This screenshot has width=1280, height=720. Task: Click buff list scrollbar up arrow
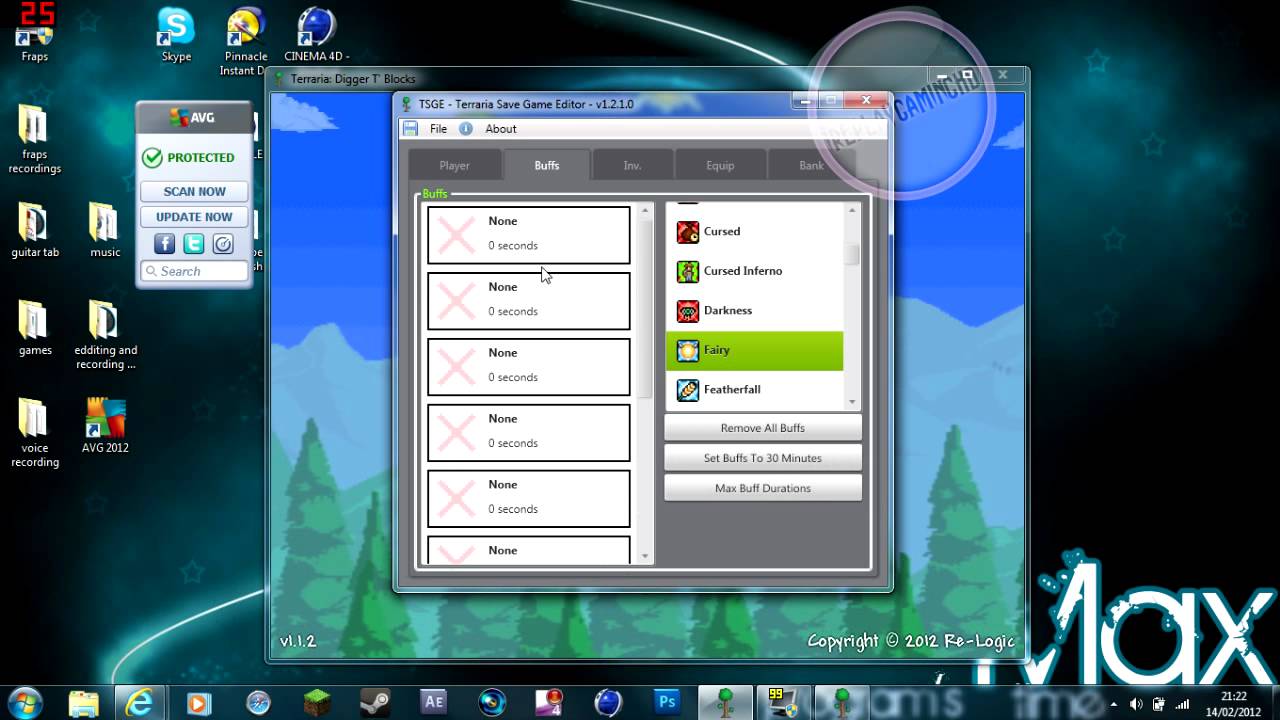(852, 210)
